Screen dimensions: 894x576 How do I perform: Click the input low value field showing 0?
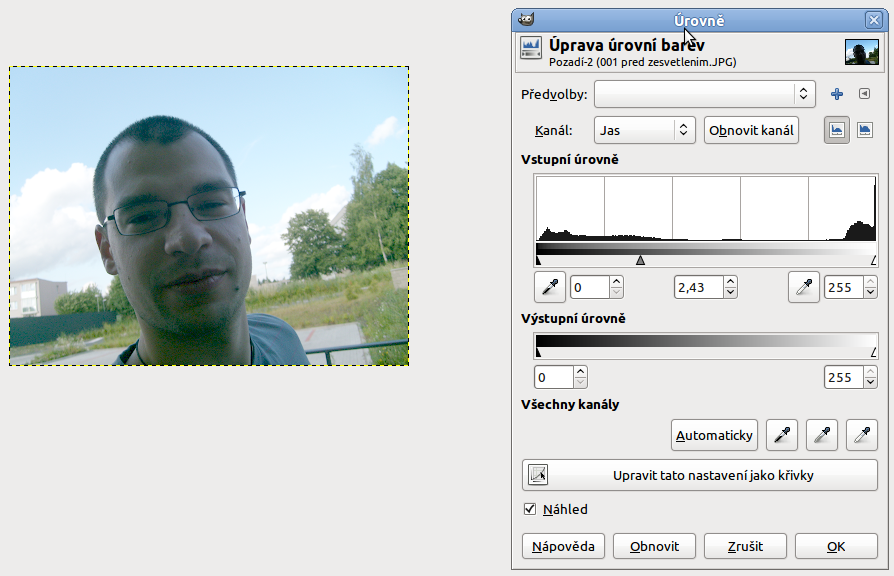pyautogui.click(x=589, y=287)
